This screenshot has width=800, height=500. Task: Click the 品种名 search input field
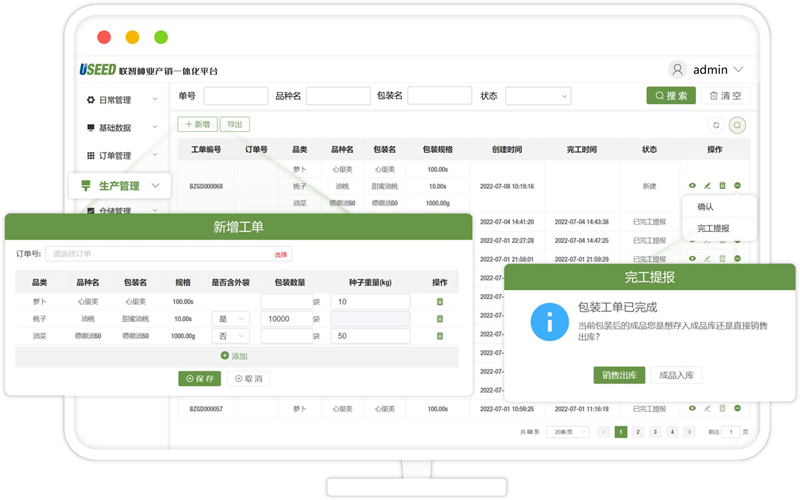point(338,96)
